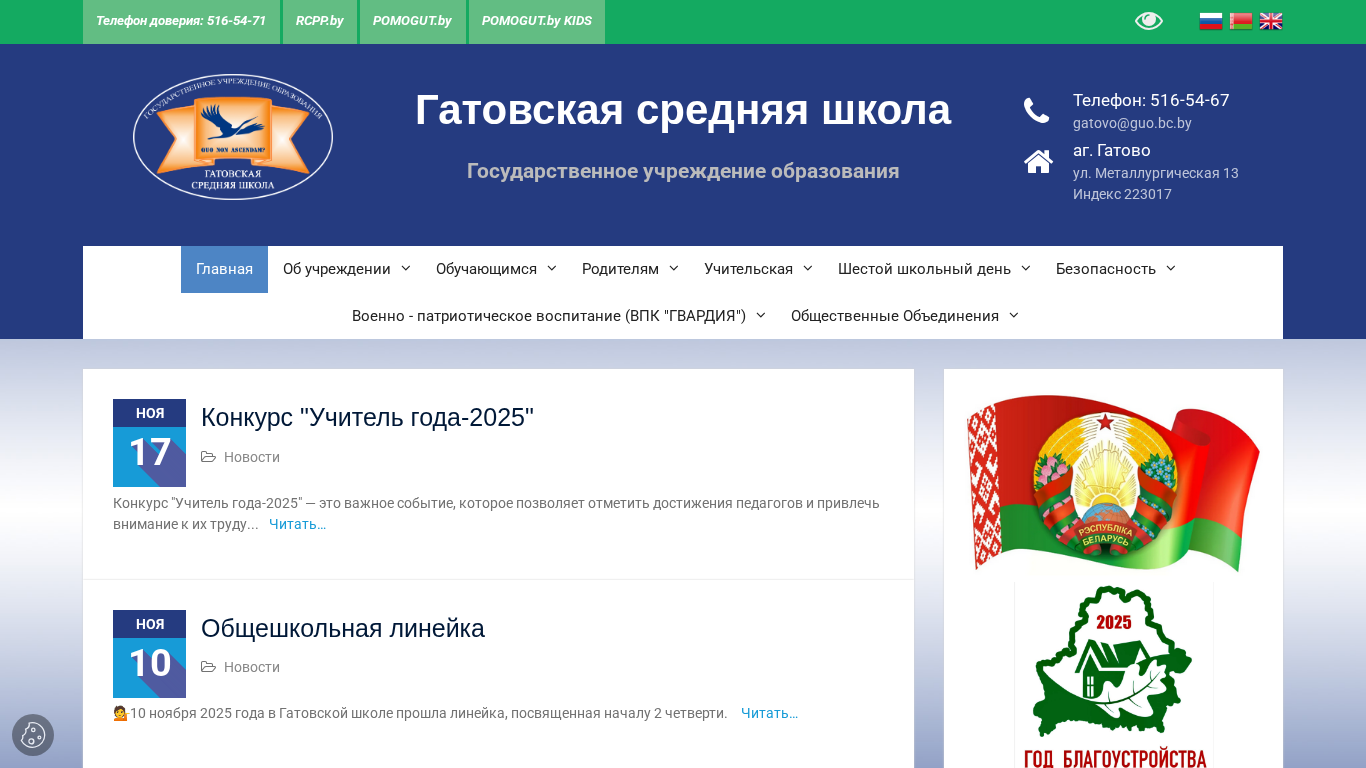The width and height of the screenshot is (1366, 768).
Task: Click the home address icon
Action: (x=1038, y=161)
